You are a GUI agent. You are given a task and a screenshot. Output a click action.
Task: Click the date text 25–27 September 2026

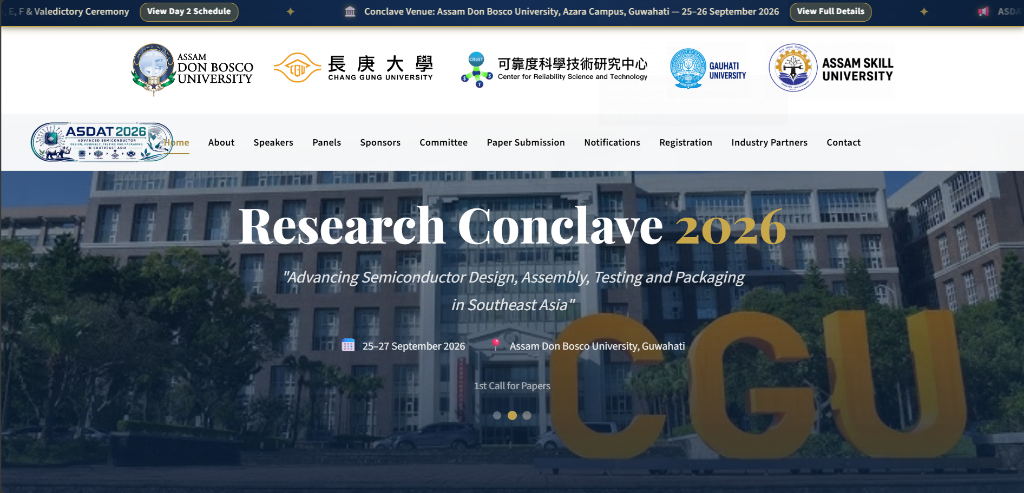(413, 346)
